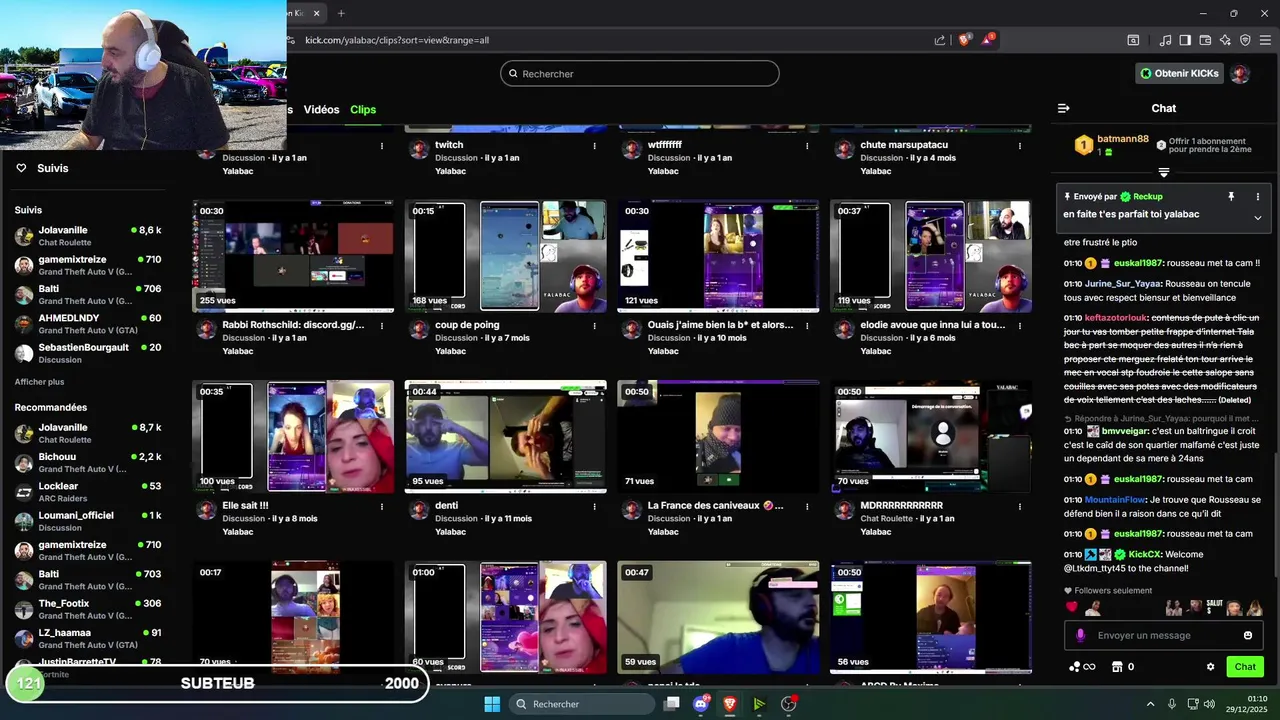1280x720 pixels.
Task: Open the Kick shop store icon
Action: coord(1117,667)
